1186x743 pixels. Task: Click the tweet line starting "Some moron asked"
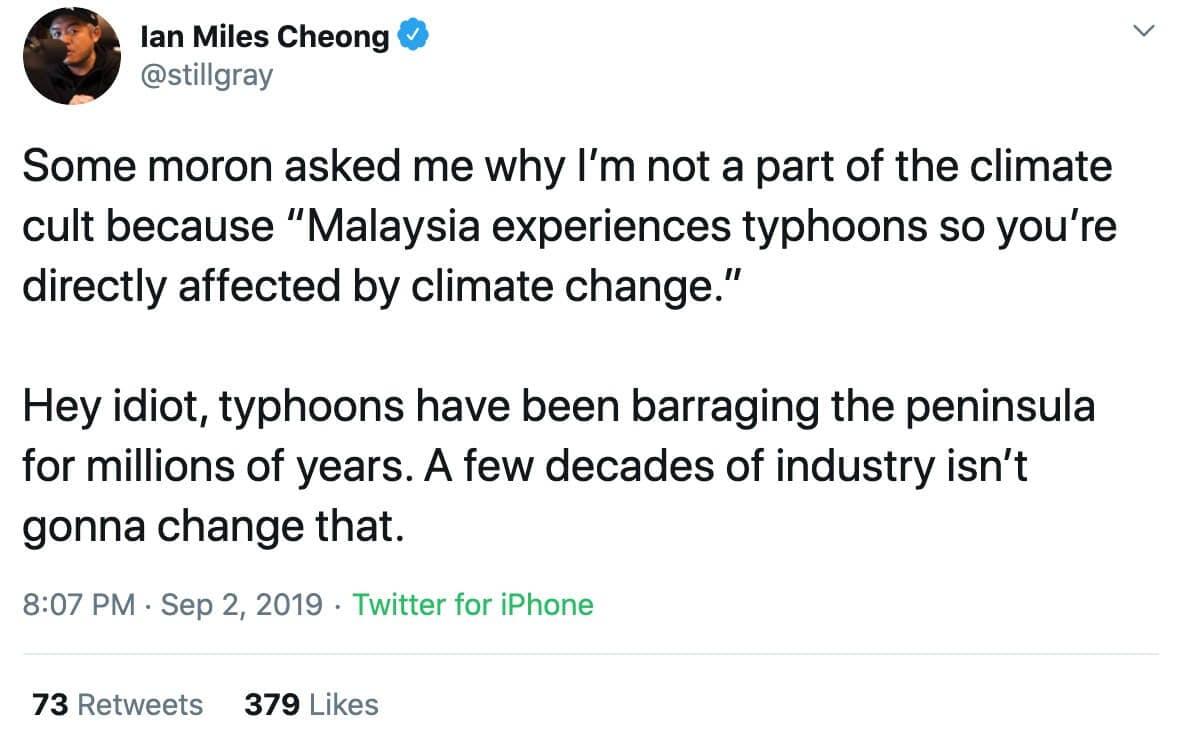[x=566, y=166]
